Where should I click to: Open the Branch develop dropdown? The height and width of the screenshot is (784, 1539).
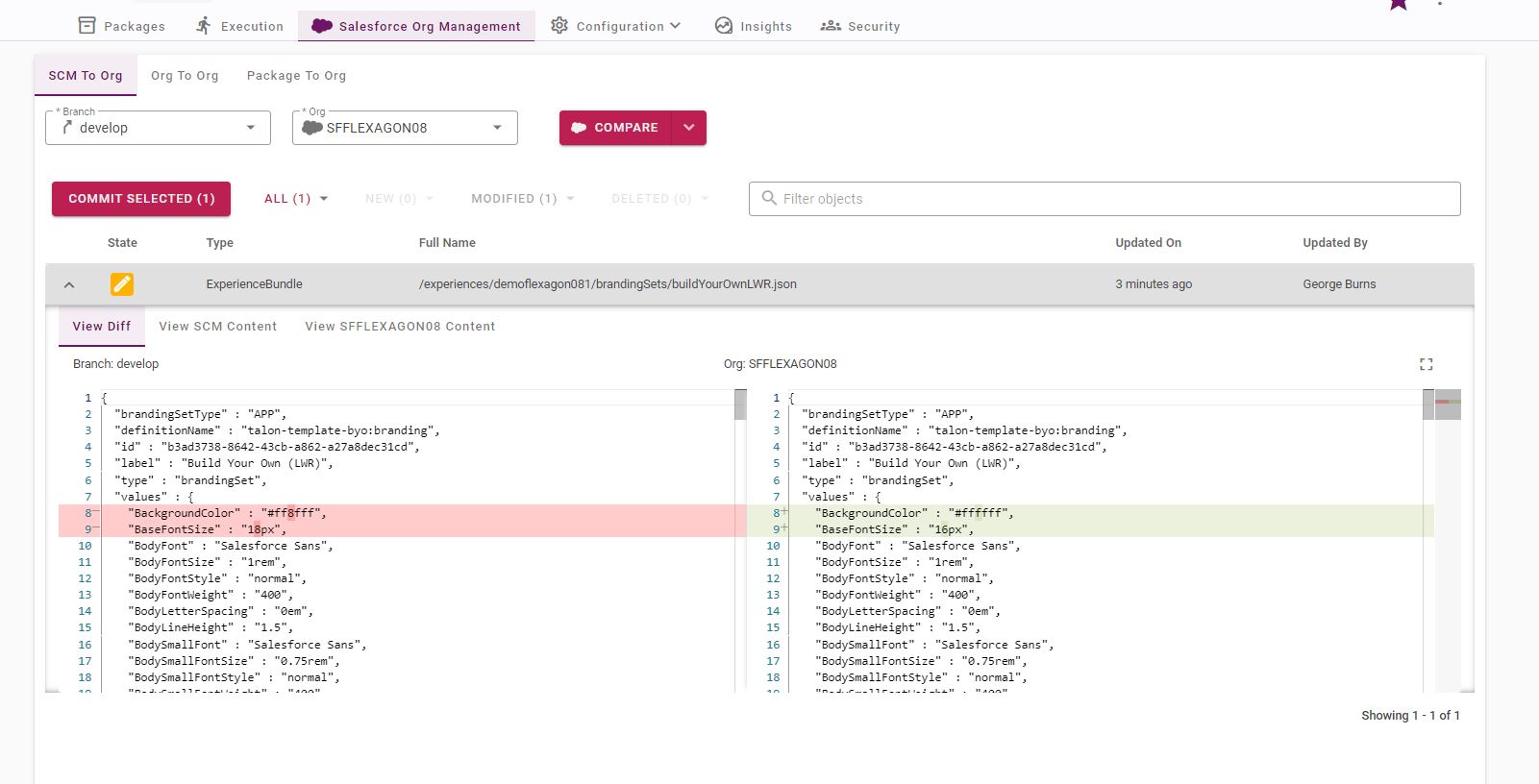tap(158, 128)
